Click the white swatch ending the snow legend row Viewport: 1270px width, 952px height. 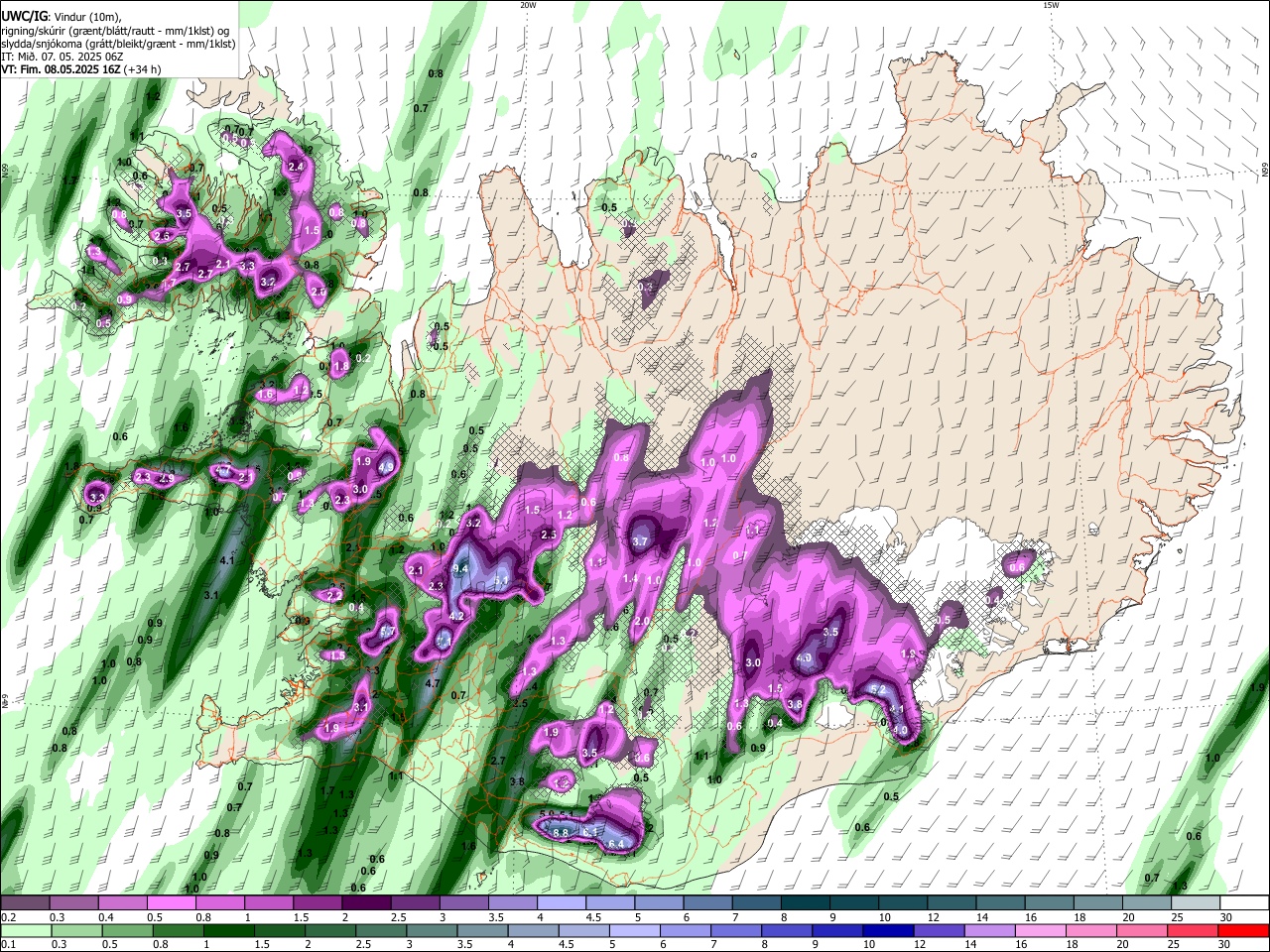tap(1243, 902)
